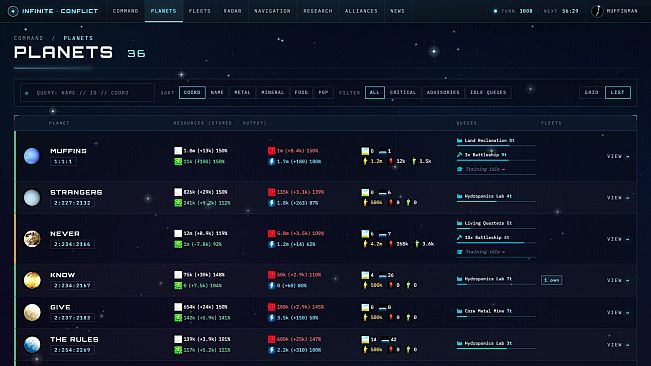Click View for Muffins planet
The image size is (651, 366).
pyautogui.click(x=618, y=156)
